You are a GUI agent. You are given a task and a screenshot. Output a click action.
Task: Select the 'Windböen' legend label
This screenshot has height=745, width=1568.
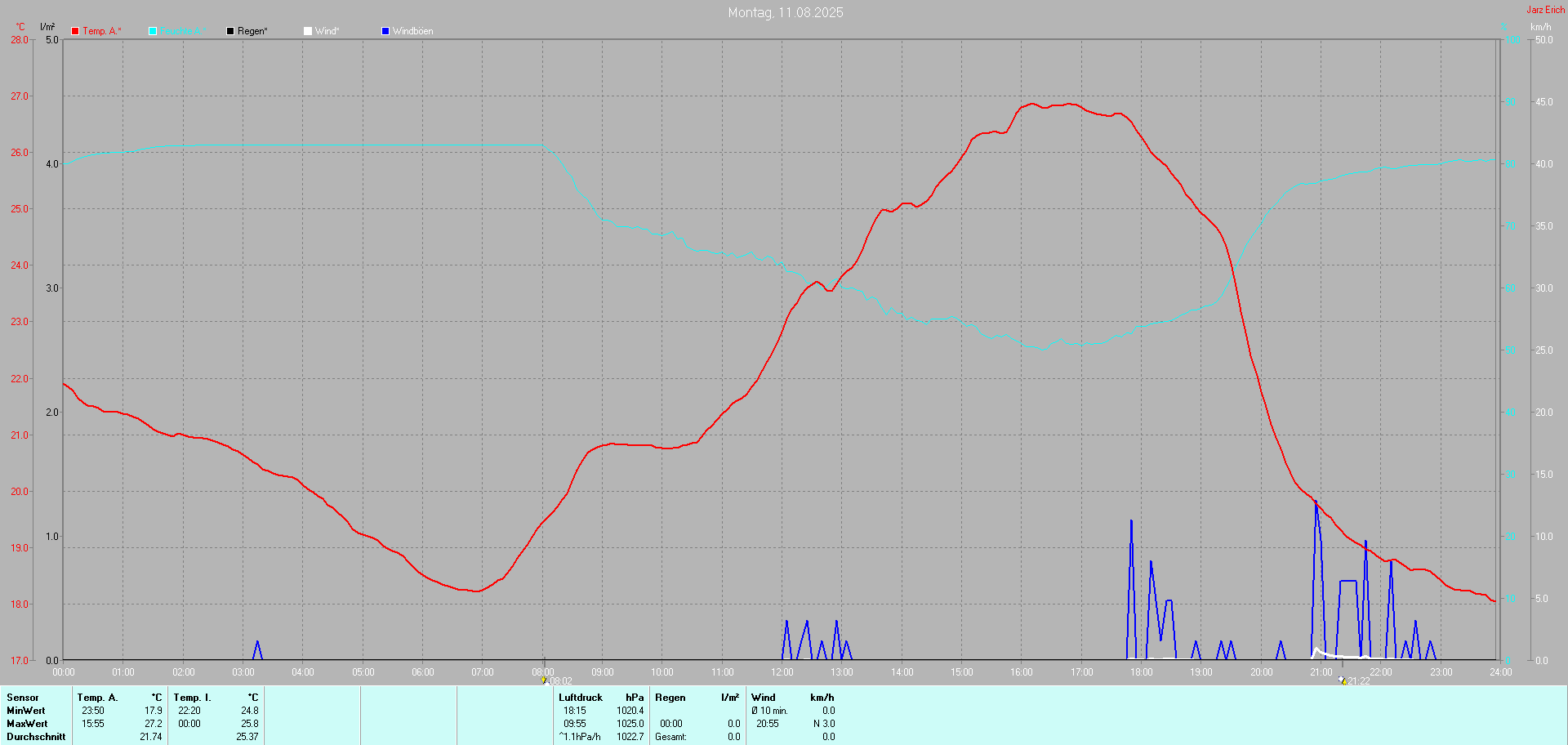[x=413, y=31]
